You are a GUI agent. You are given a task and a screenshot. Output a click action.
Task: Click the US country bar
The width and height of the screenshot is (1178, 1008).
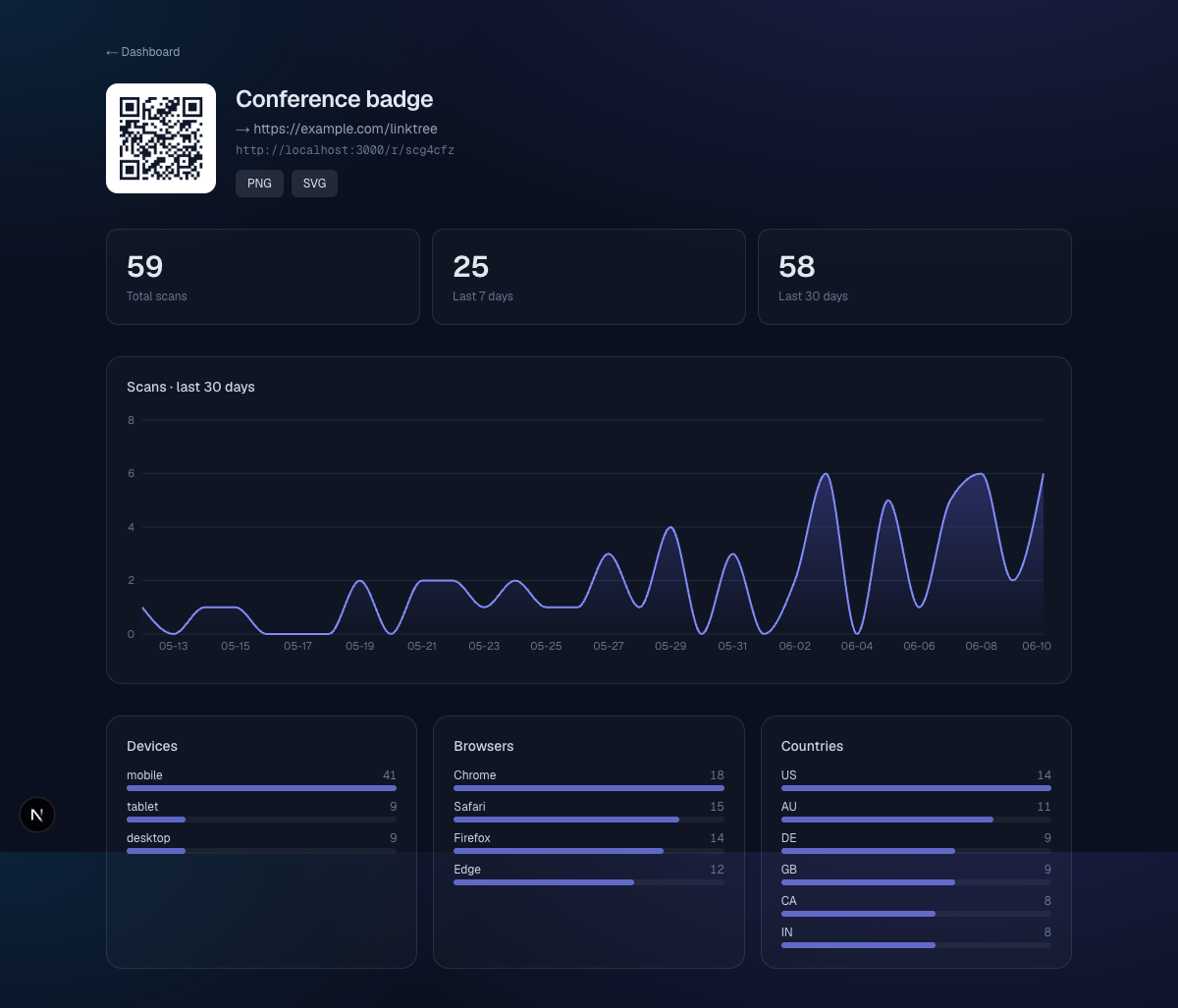pyautogui.click(x=916, y=788)
